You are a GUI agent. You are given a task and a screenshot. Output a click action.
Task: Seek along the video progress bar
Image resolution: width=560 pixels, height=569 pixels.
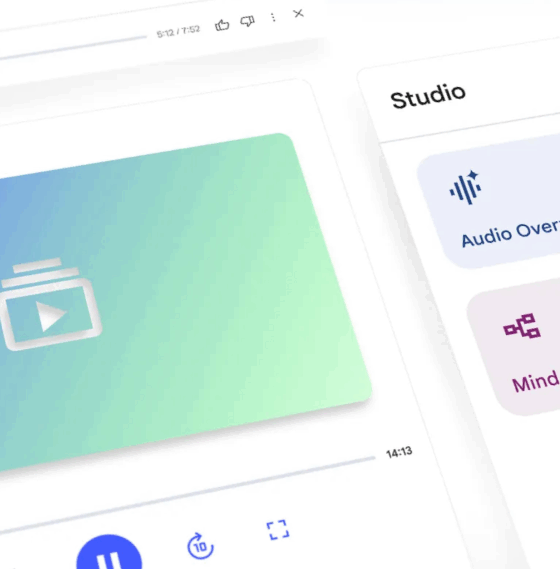[187, 495]
